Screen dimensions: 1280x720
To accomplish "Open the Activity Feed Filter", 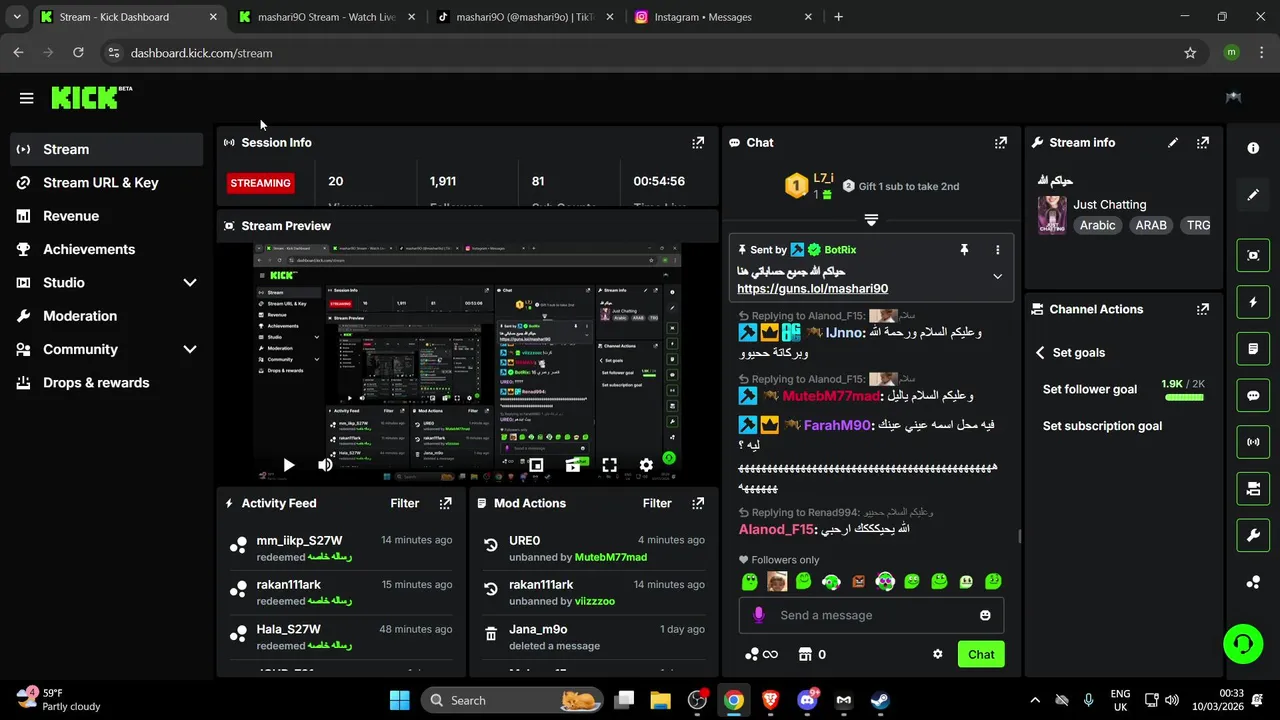I will 404,503.
